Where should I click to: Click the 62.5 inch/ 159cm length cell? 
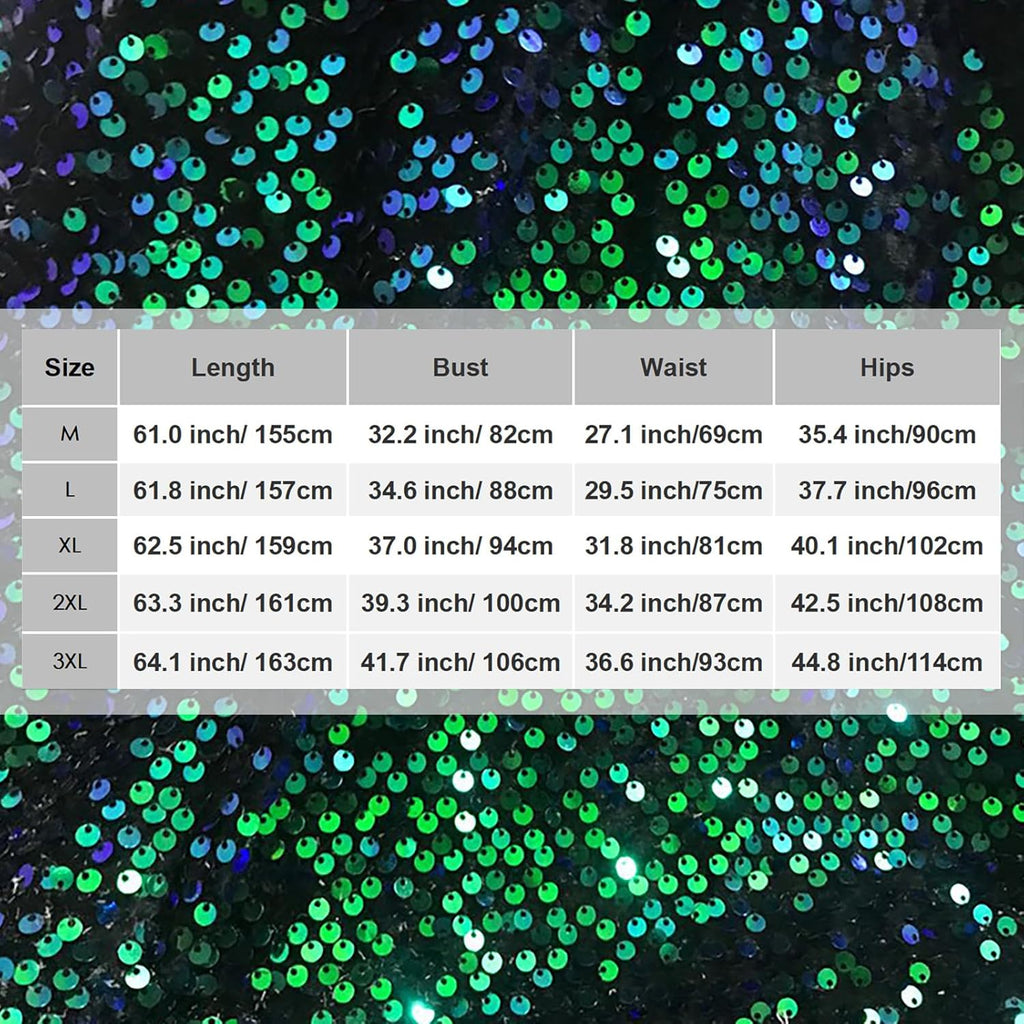pos(233,546)
